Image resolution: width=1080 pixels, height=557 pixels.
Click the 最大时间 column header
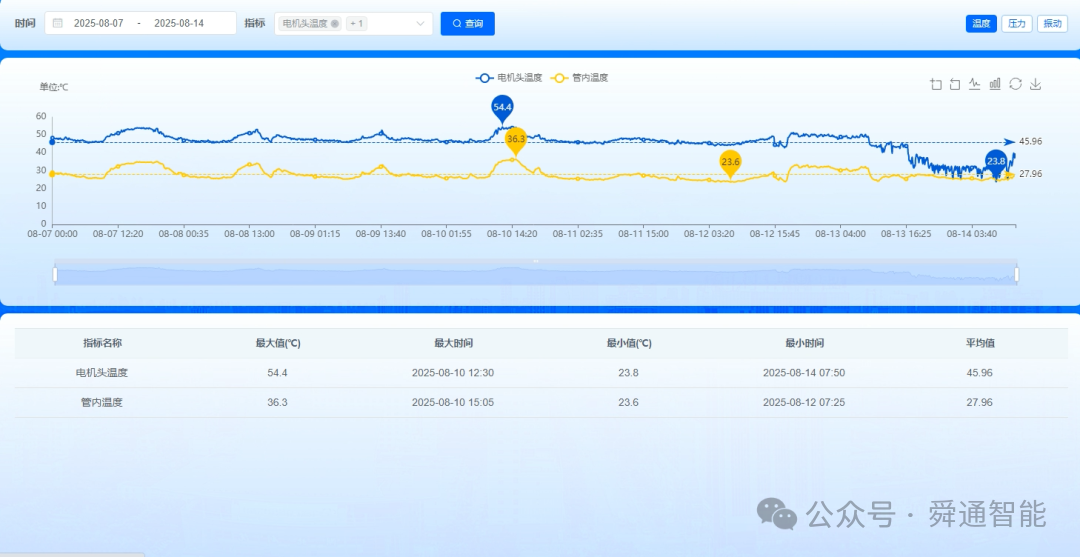tap(453, 343)
